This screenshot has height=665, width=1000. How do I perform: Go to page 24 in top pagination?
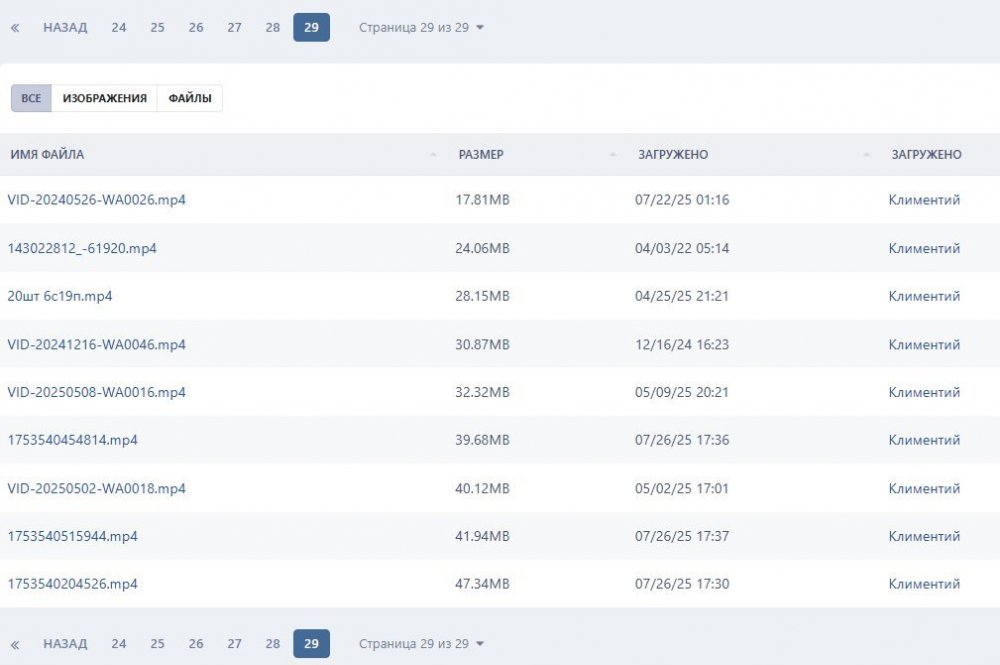(119, 28)
